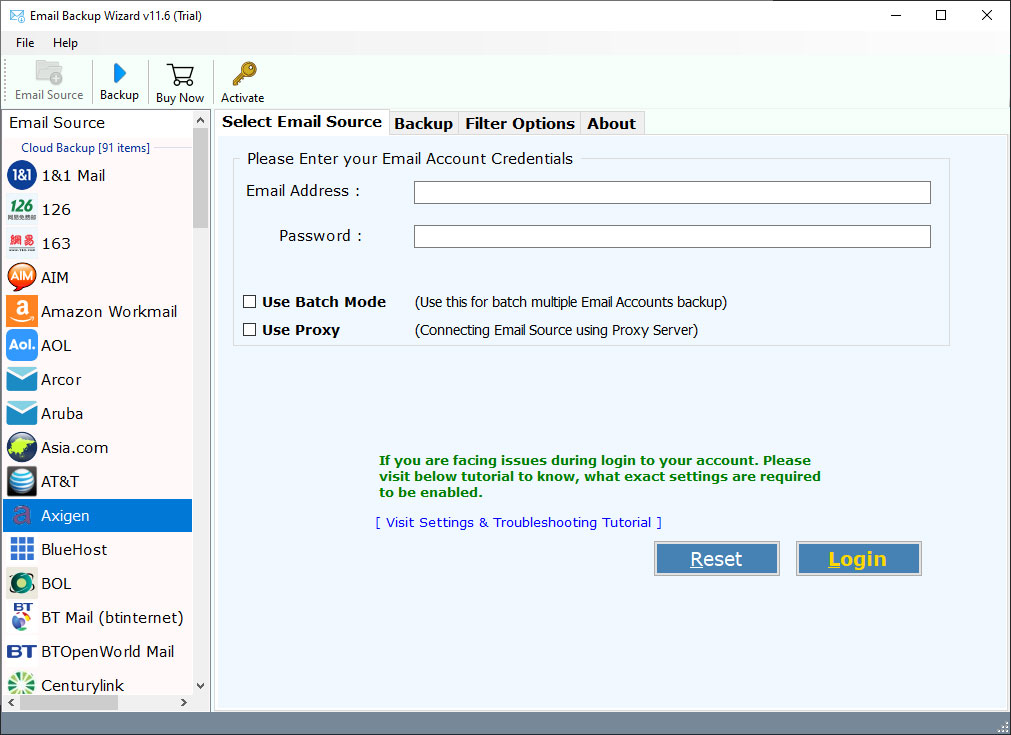
Task: Choose the AIM logo in list
Action: point(22,277)
